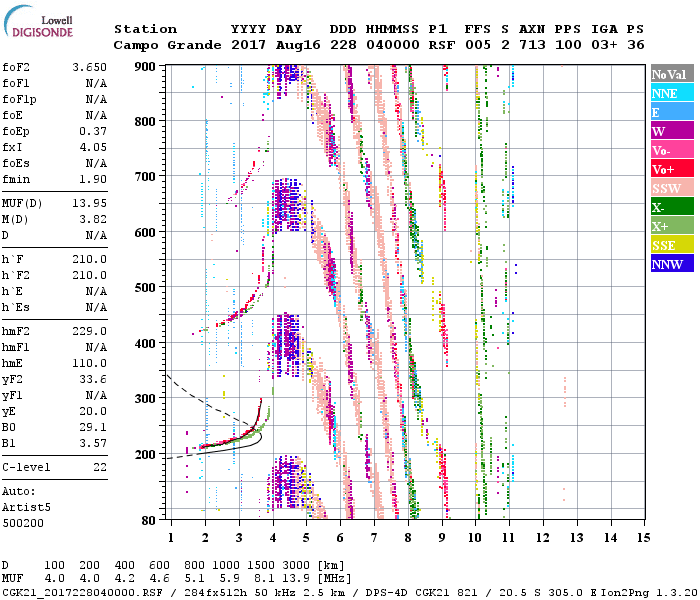This screenshot has height=600, width=700.
Task: Click the AXN value 713
Action: point(532,45)
